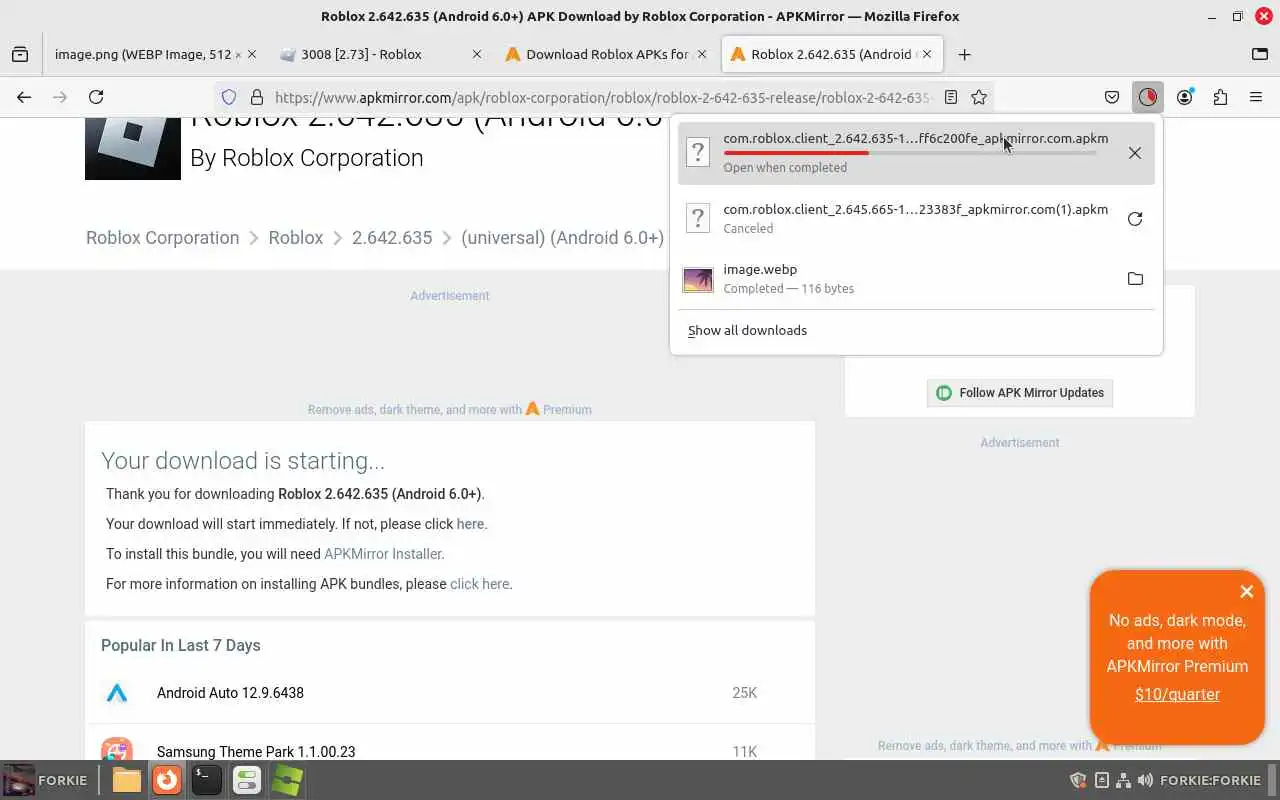This screenshot has height=800, width=1280.
Task: Close the Roblox 2.642.635 tab
Action: (x=927, y=54)
